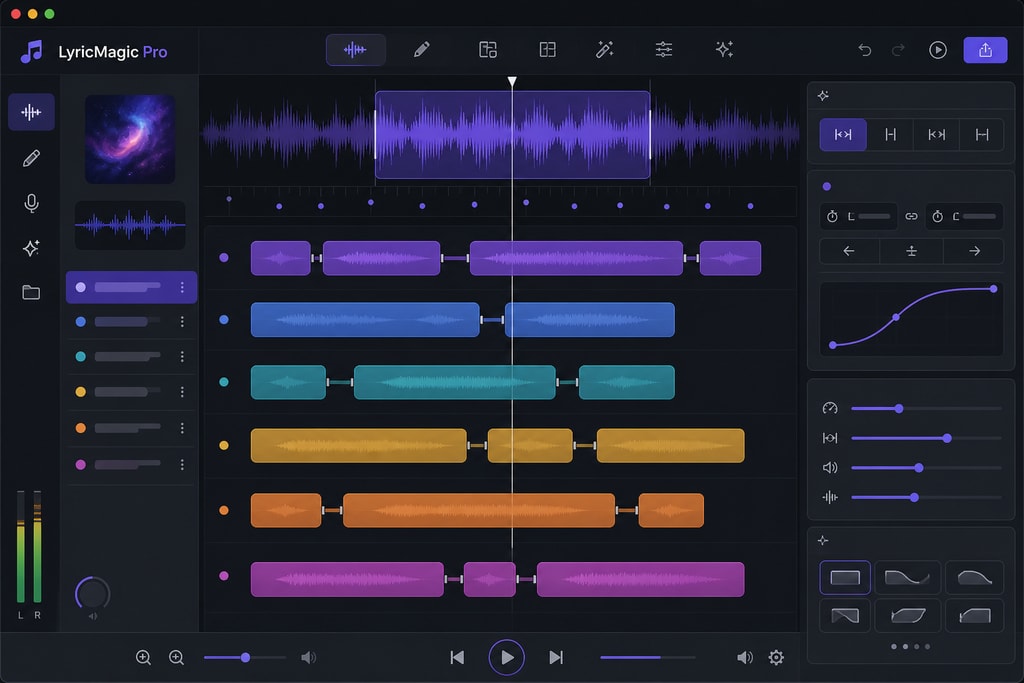1024x683 pixels.
Task: Select the purple track in track list
Action: click(x=131, y=287)
